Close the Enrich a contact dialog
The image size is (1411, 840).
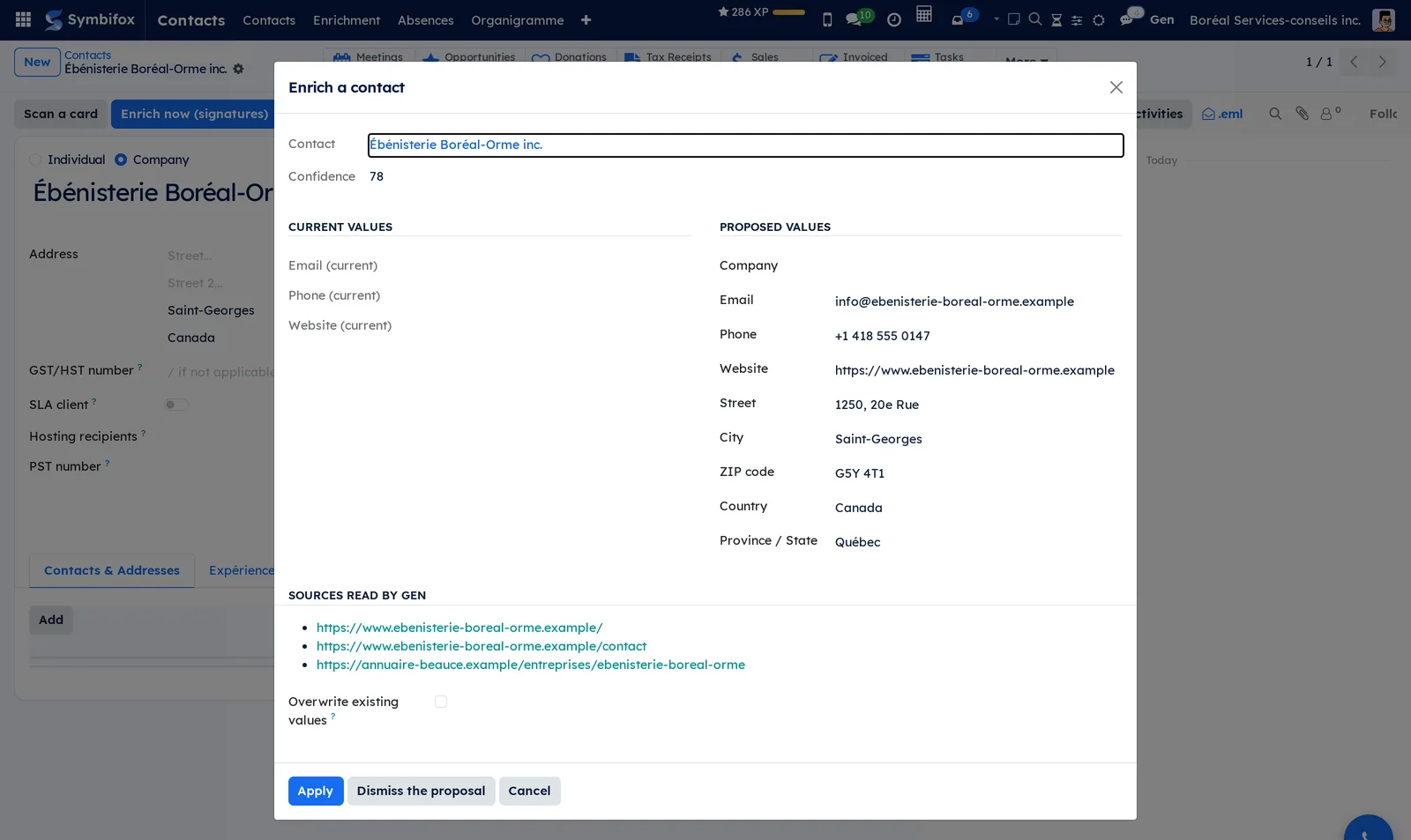point(1116,87)
